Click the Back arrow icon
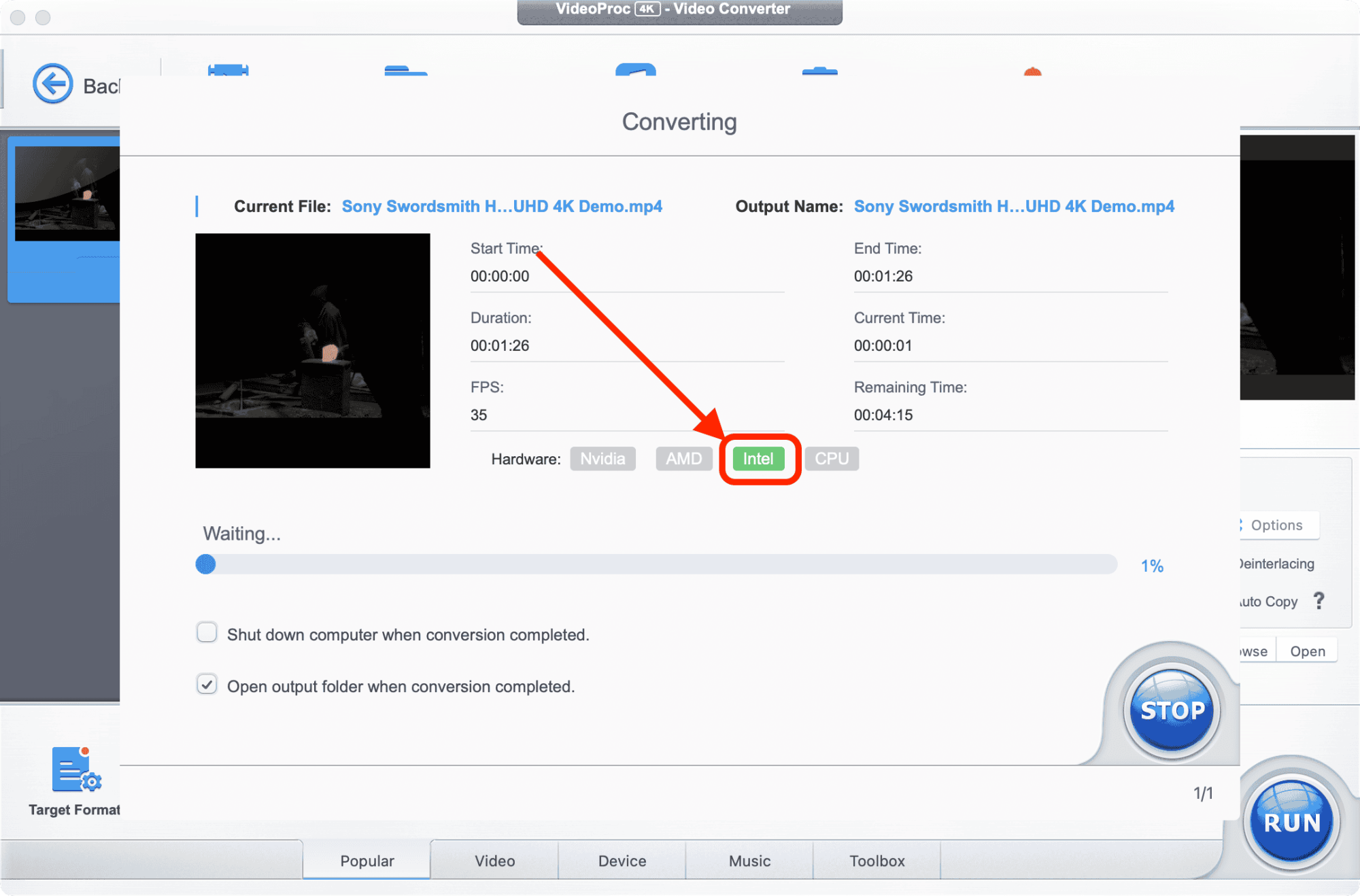The width and height of the screenshot is (1360, 896). (53, 84)
